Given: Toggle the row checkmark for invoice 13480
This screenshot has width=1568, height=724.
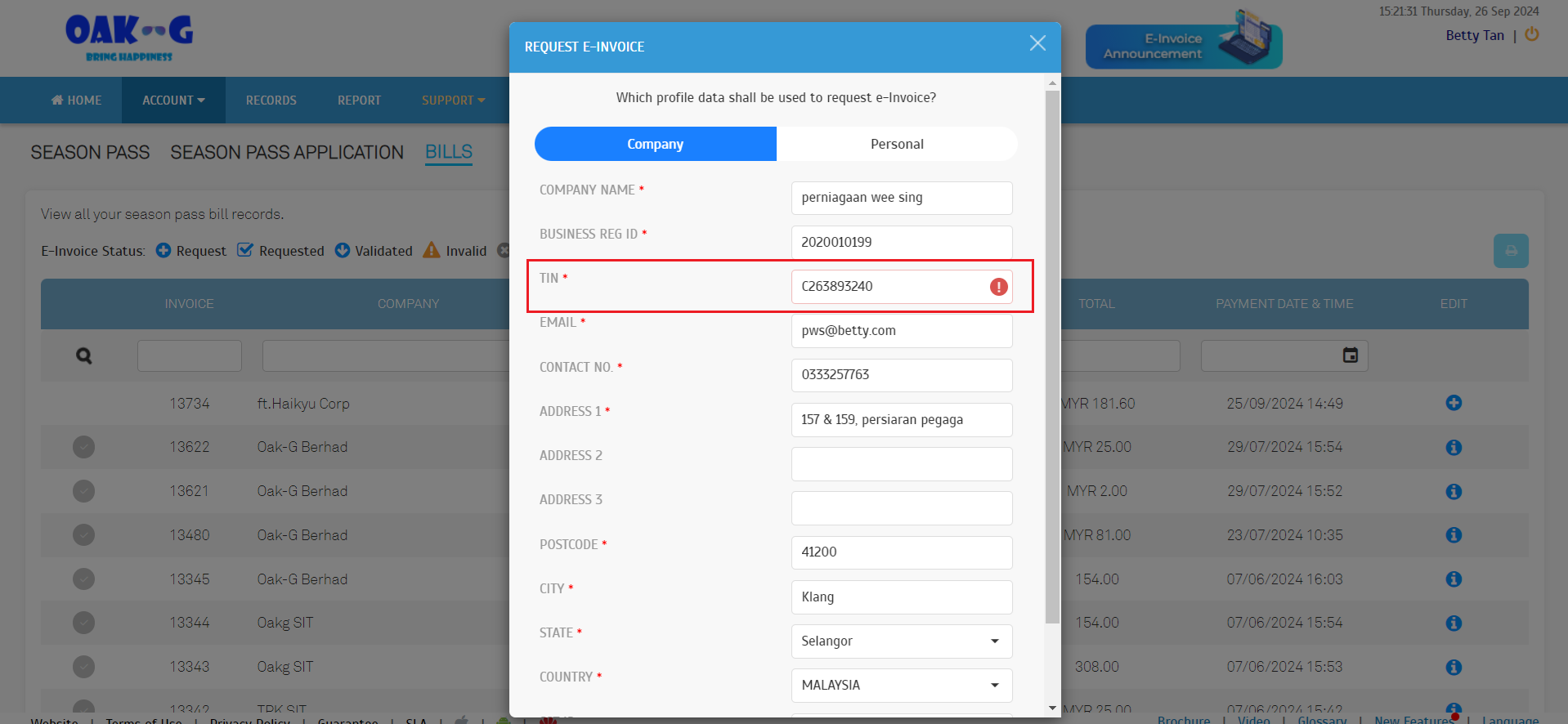Looking at the screenshot, I should pyautogui.click(x=83, y=534).
